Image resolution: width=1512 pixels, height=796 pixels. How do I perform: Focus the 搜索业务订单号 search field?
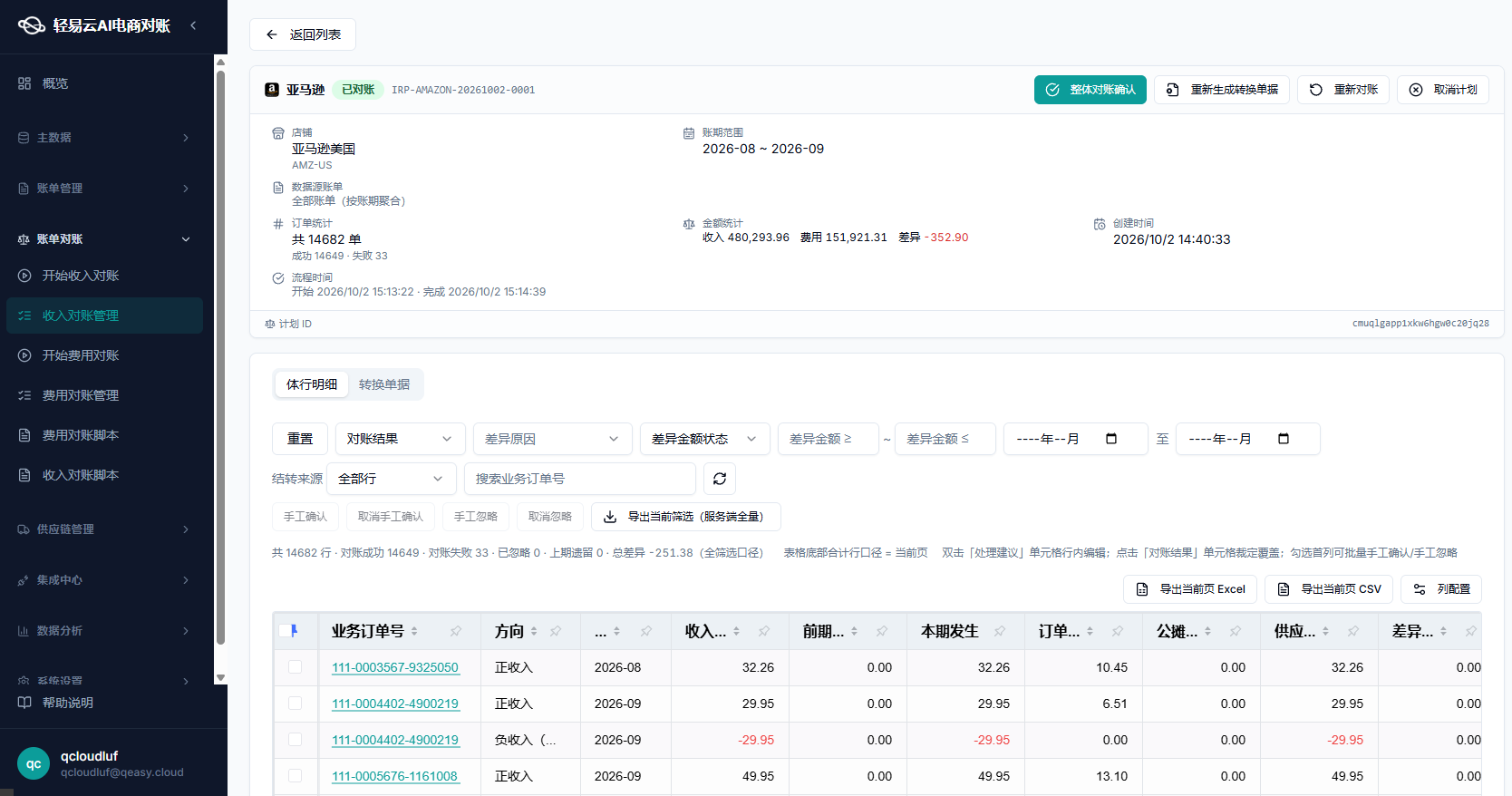coord(580,479)
